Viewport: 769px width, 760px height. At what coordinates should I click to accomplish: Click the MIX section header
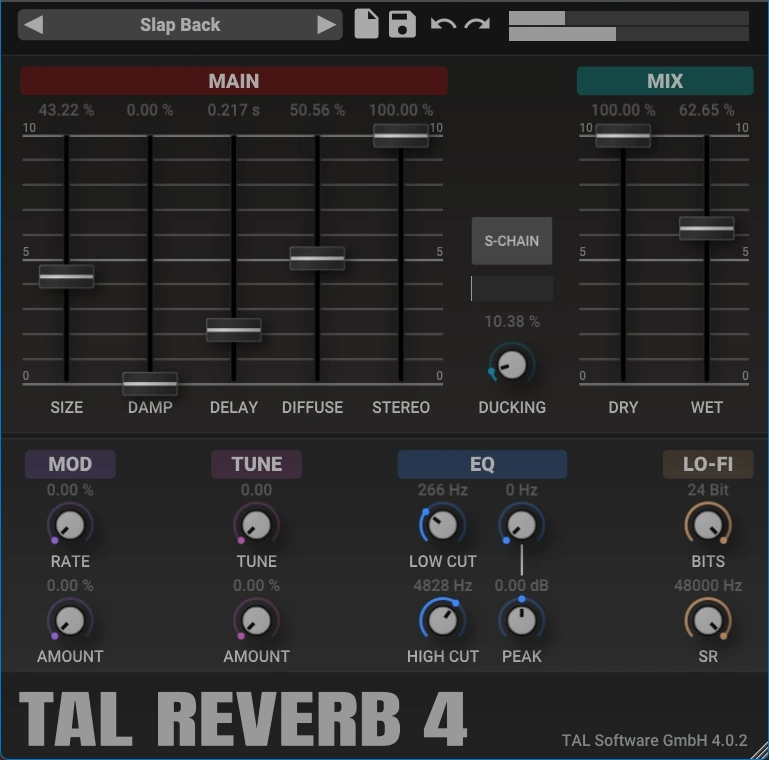point(665,81)
